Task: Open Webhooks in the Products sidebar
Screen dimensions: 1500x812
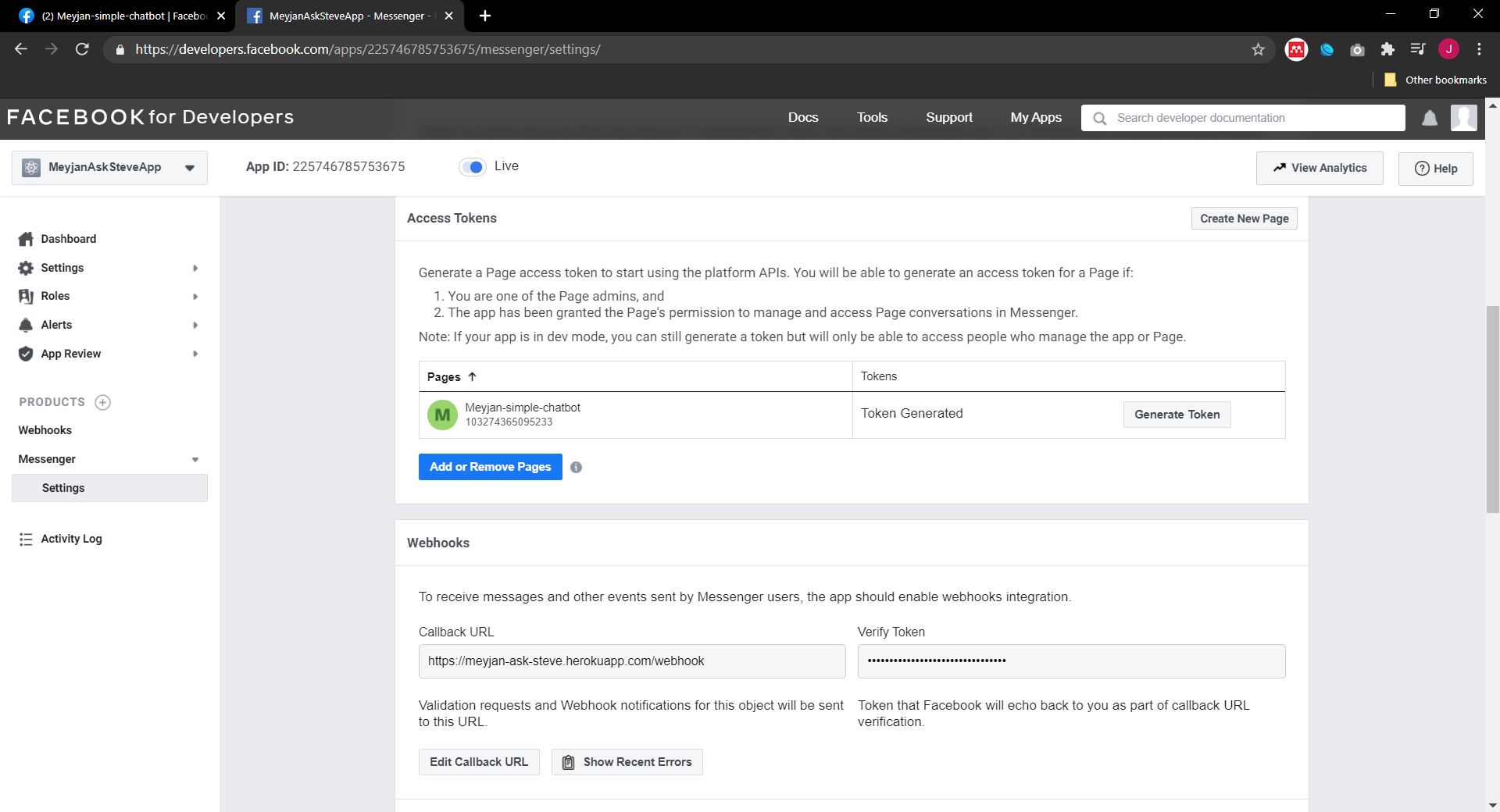Action: 45,430
